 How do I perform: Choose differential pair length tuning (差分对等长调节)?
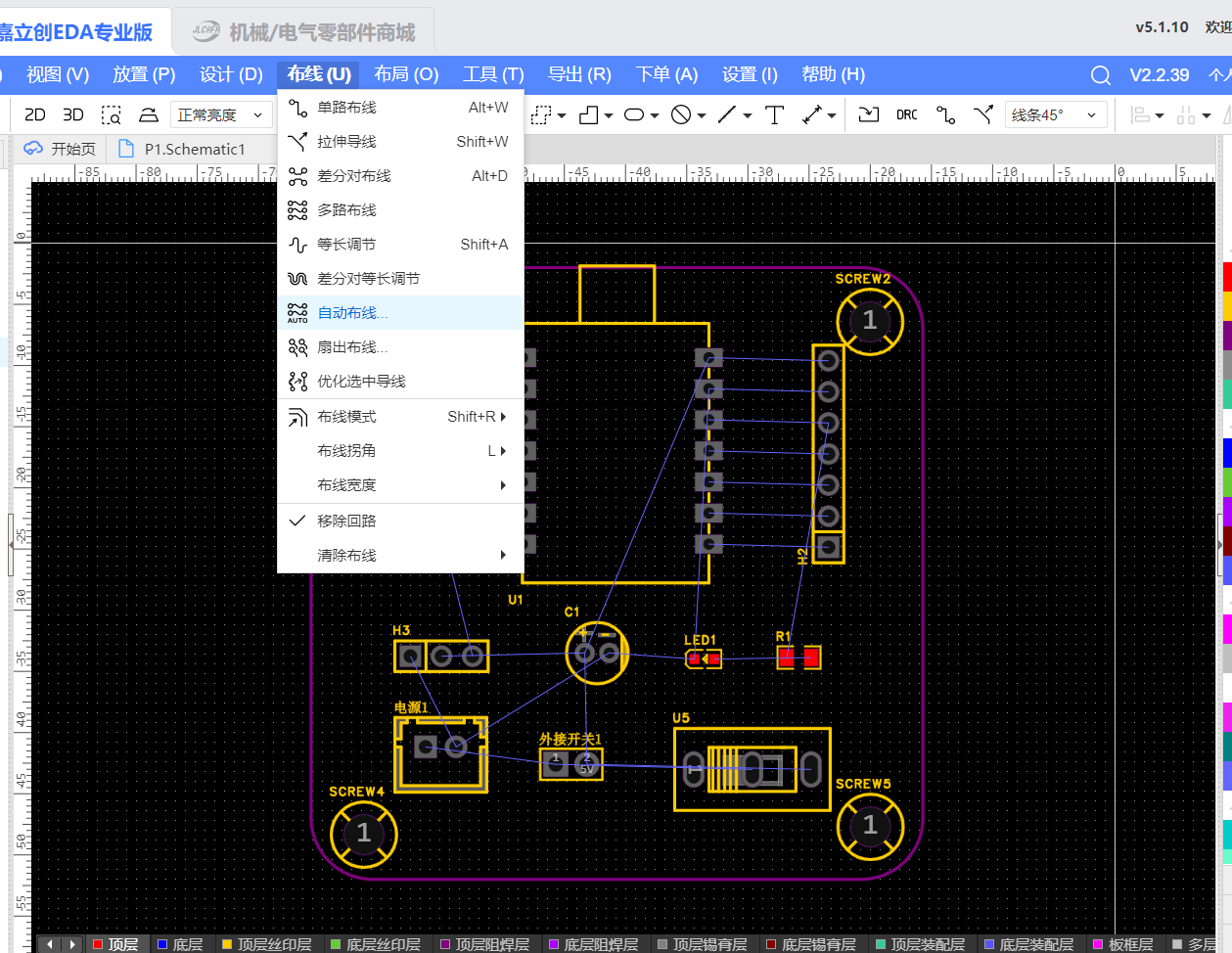coord(400,279)
